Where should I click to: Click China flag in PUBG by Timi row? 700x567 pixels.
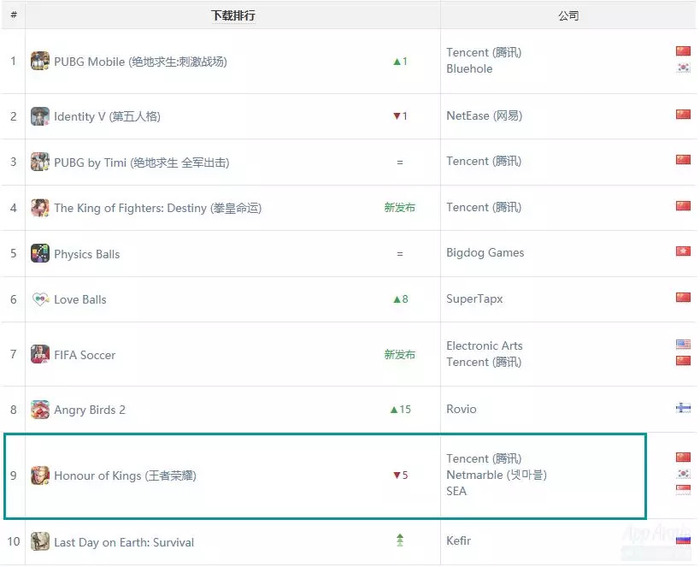(x=683, y=160)
